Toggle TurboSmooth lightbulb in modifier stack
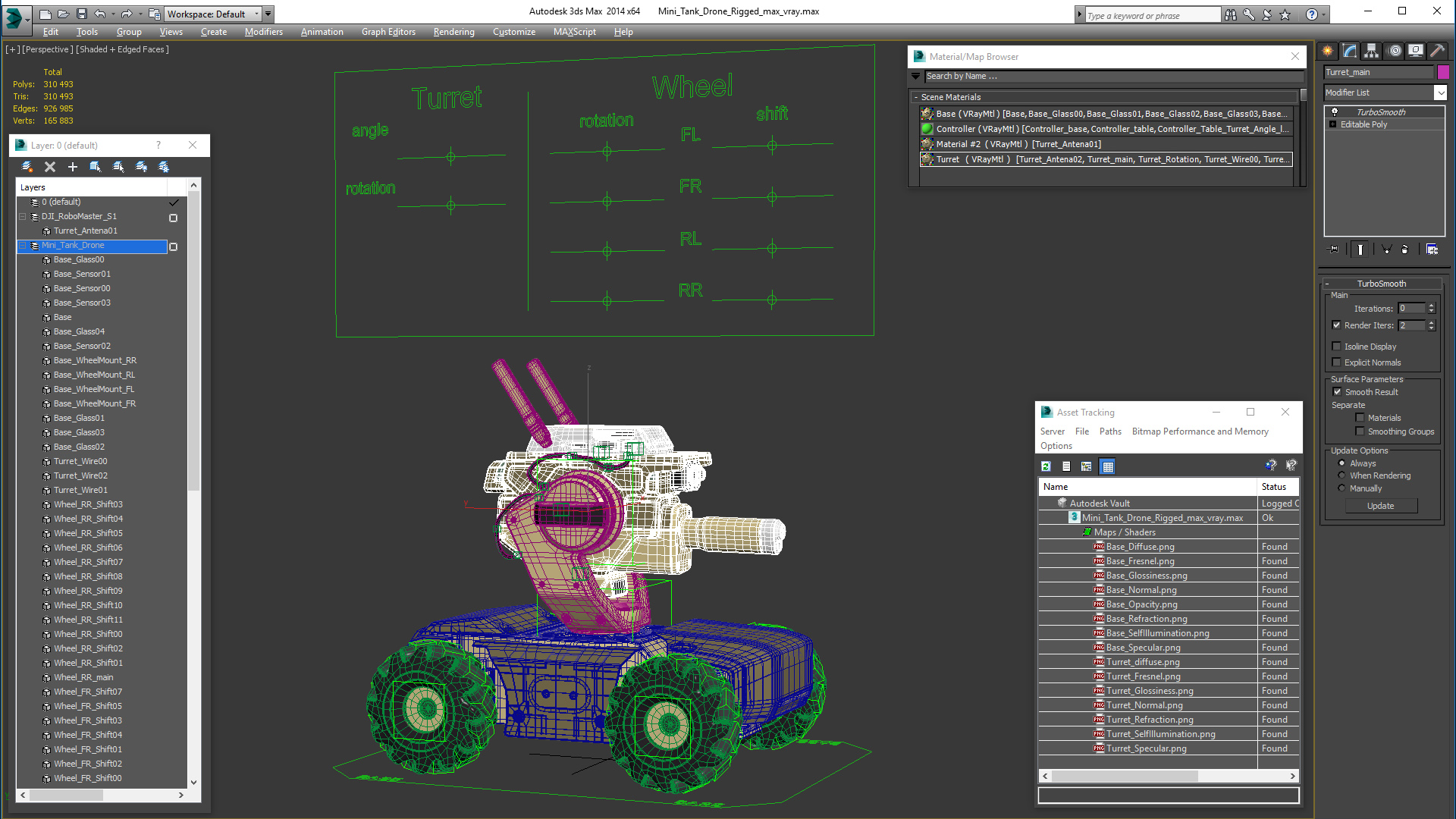1456x819 pixels. pos(1335,112)
